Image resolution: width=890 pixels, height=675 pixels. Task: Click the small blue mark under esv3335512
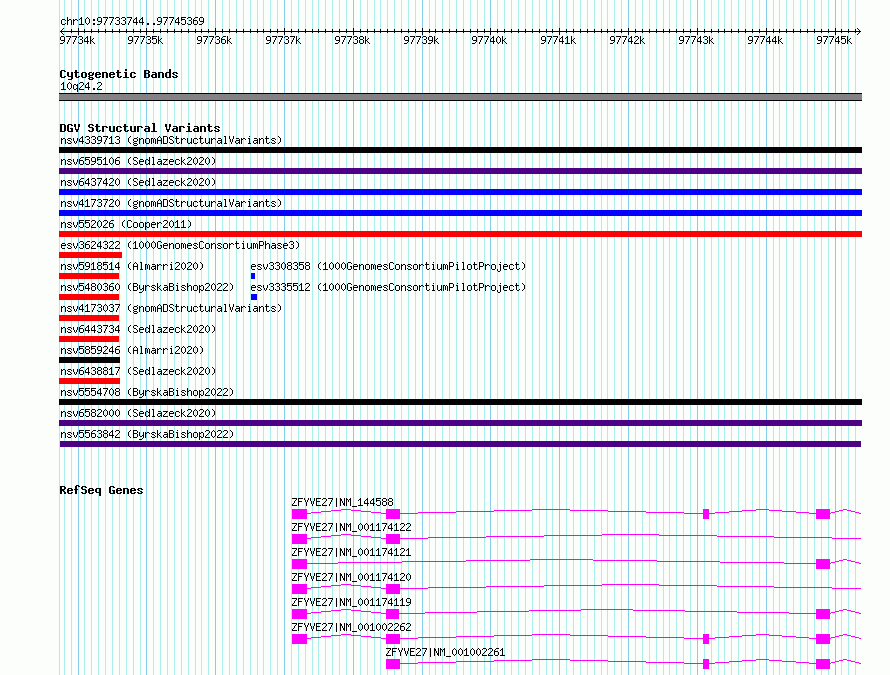[254, 297]
